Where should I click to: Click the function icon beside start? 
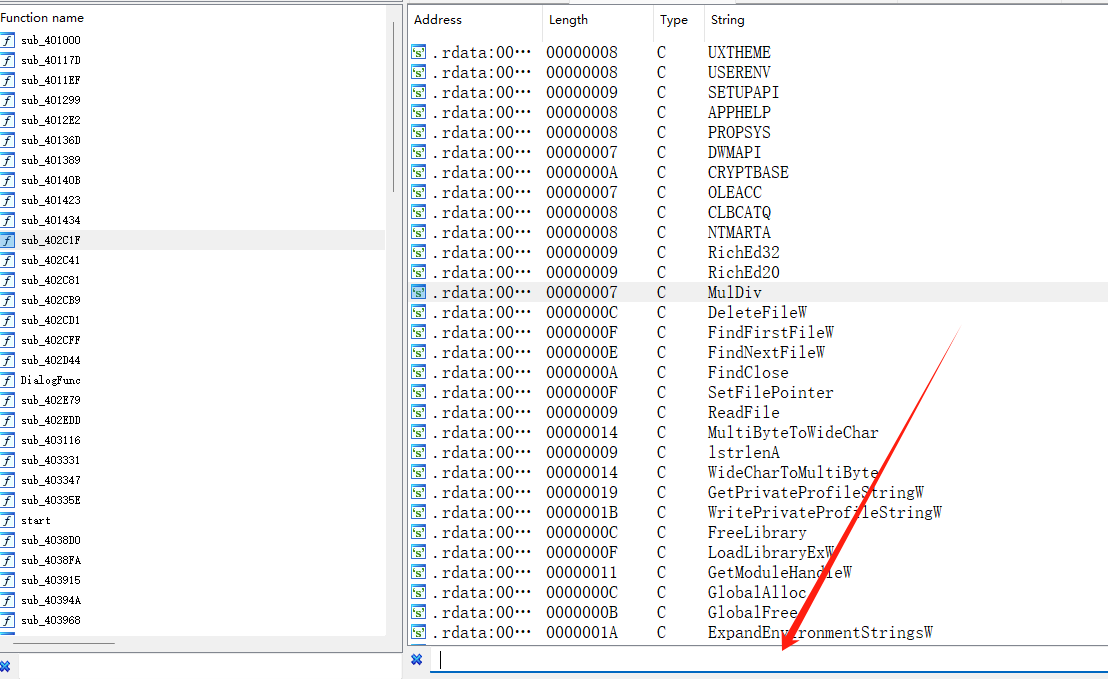[8, 520]
